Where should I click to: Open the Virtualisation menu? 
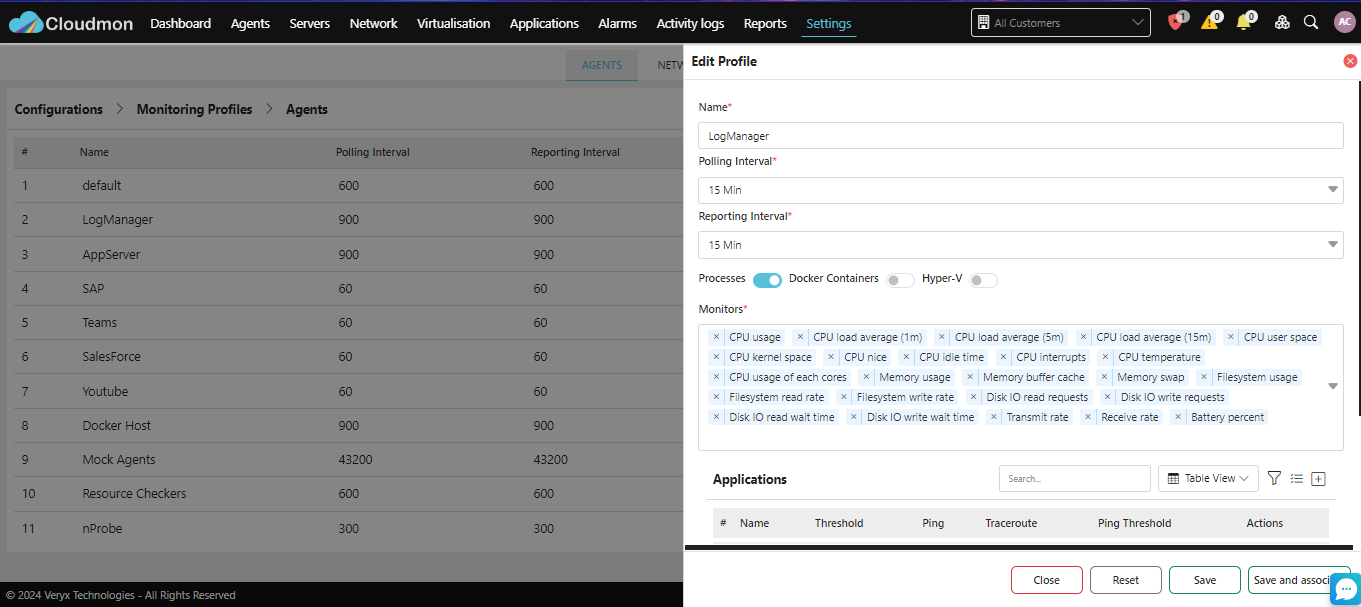454,23
